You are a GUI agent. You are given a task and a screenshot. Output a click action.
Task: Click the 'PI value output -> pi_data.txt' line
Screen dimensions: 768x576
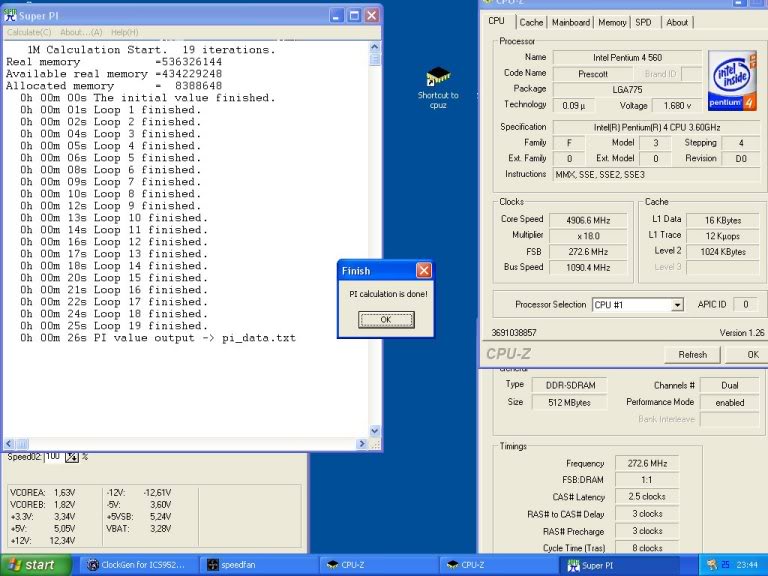tap(158, 338)
